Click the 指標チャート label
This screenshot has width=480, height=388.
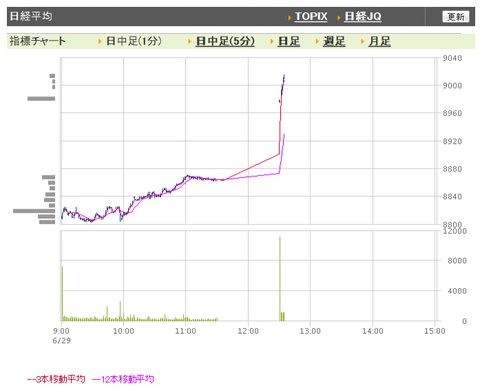click(38, 41)
